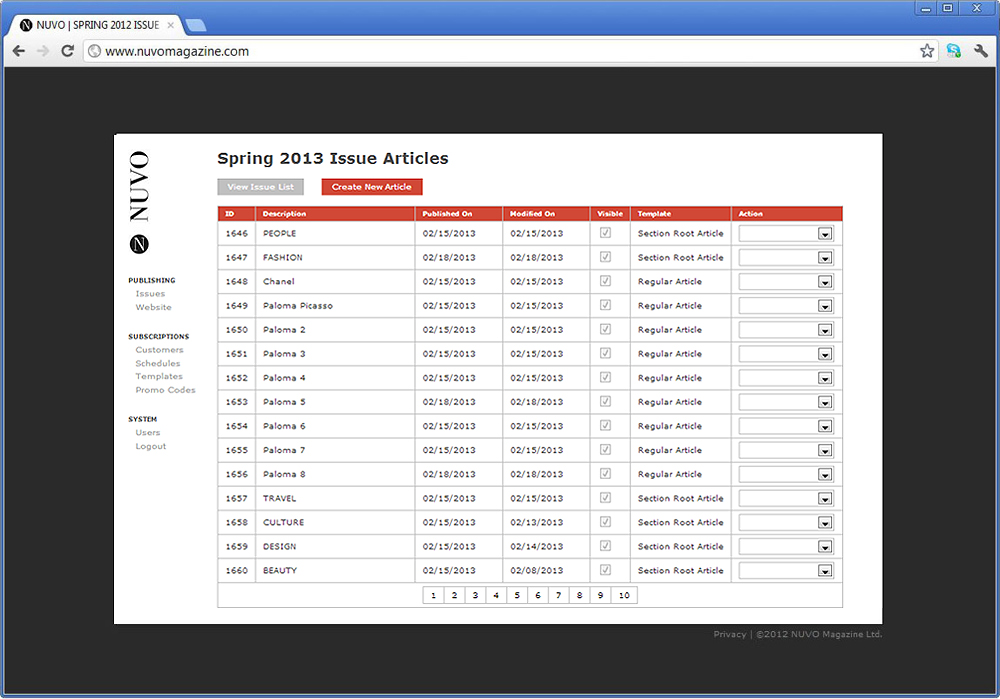
Task: Click the Visible column header
Action: click(610, 214)
